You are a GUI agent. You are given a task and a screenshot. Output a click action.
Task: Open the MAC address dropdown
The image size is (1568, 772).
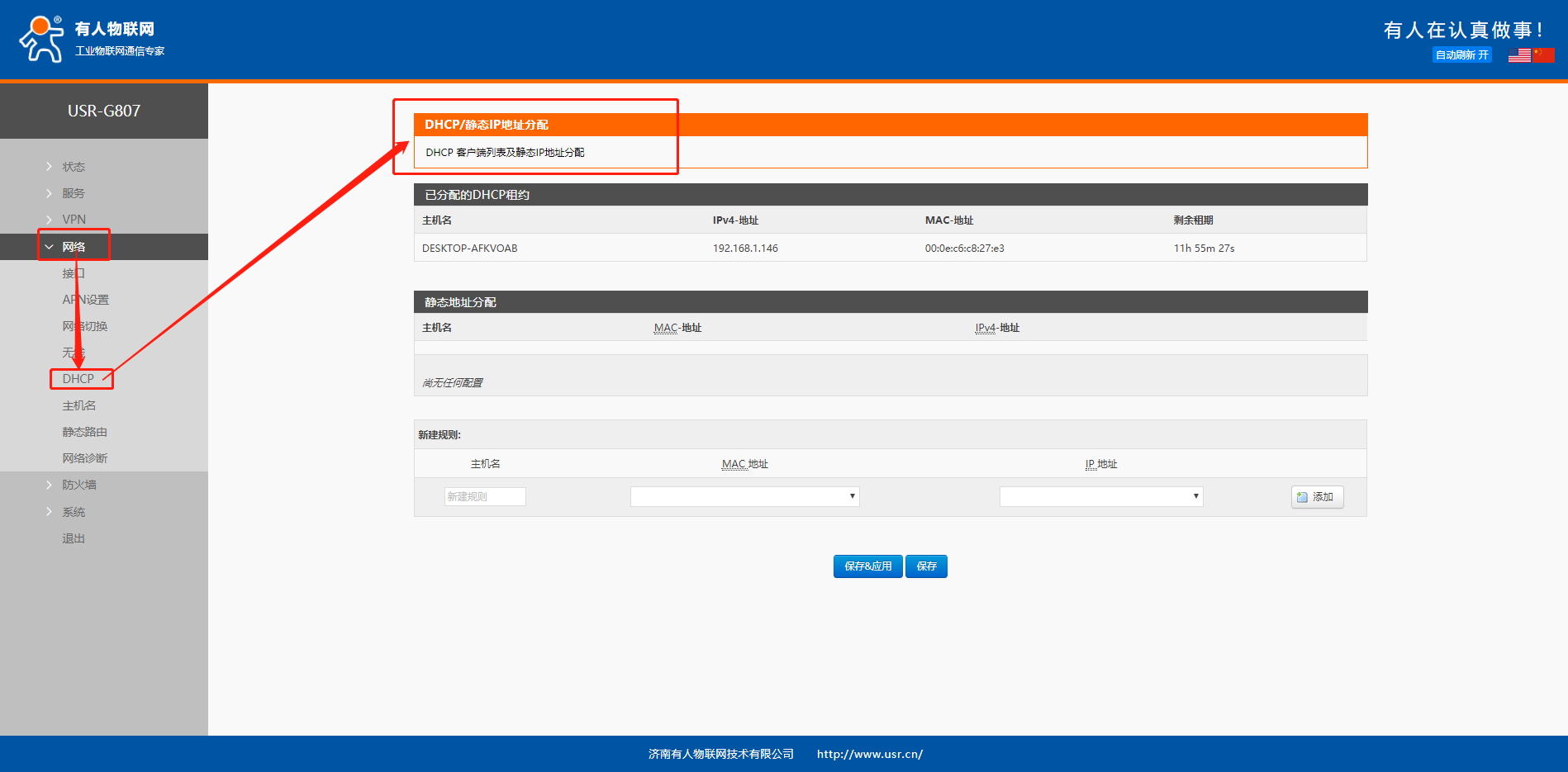click(744, 496)
